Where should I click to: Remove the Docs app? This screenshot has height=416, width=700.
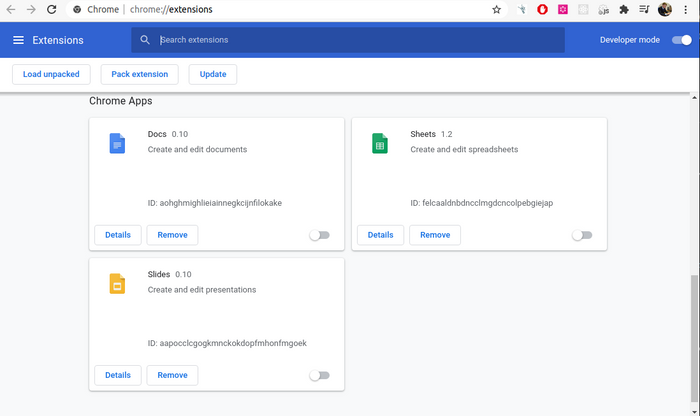click(172, 235)
